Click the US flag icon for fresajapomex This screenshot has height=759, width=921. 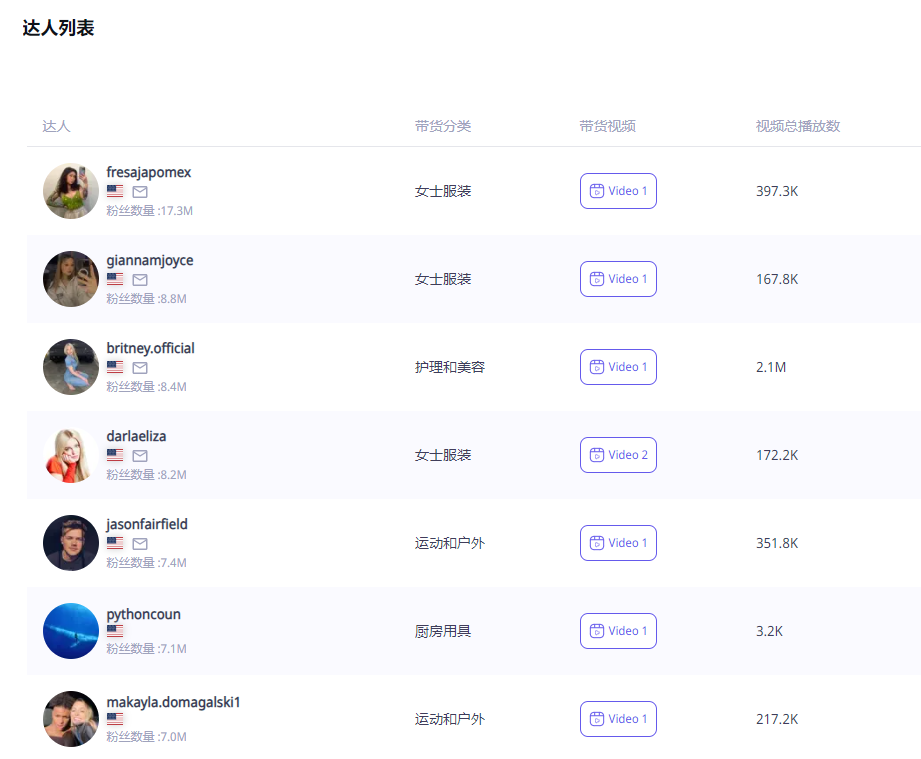coord(115,191)
